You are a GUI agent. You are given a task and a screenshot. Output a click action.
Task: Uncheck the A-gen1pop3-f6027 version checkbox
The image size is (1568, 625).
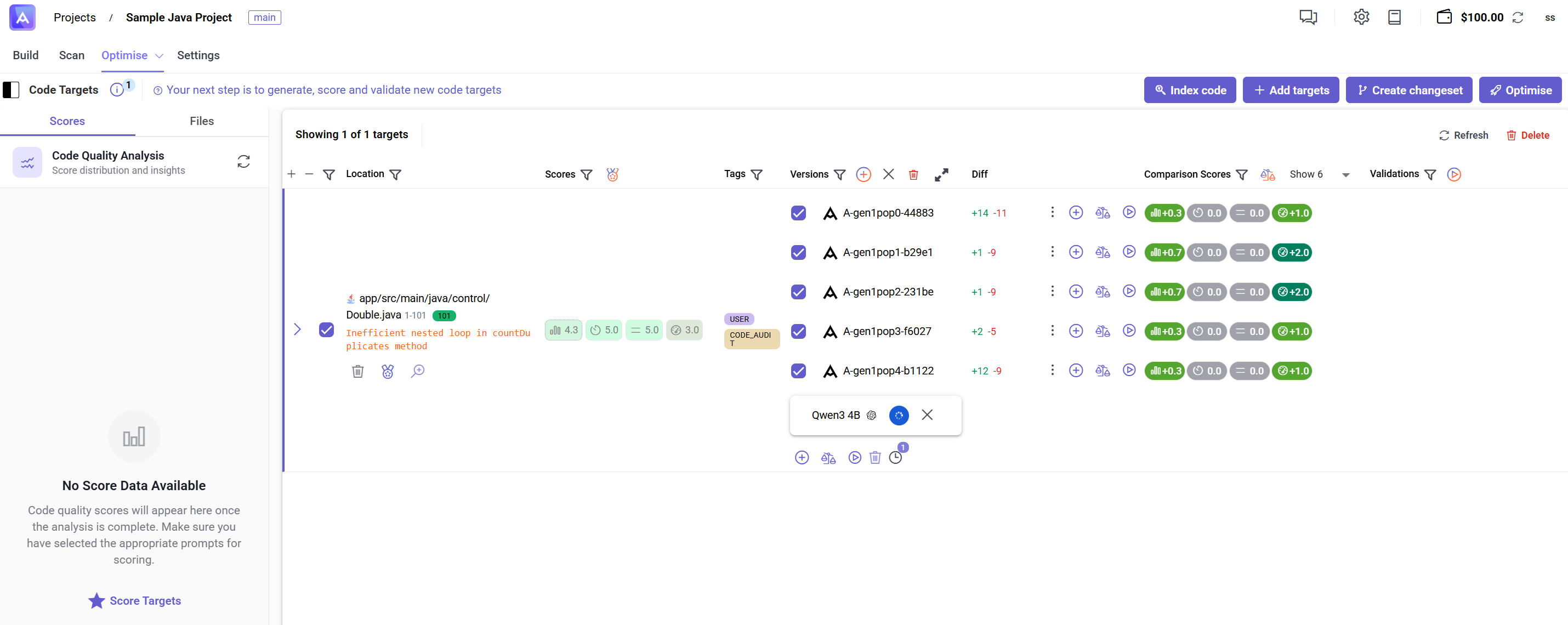click(798, 331)
